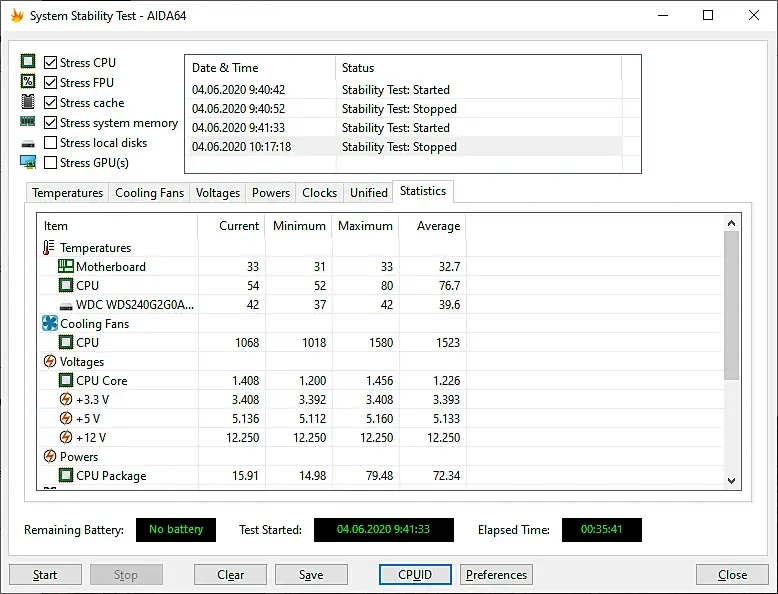Click the Stress local disks drive icon
778x594 pixels.
tap(28, 144)
